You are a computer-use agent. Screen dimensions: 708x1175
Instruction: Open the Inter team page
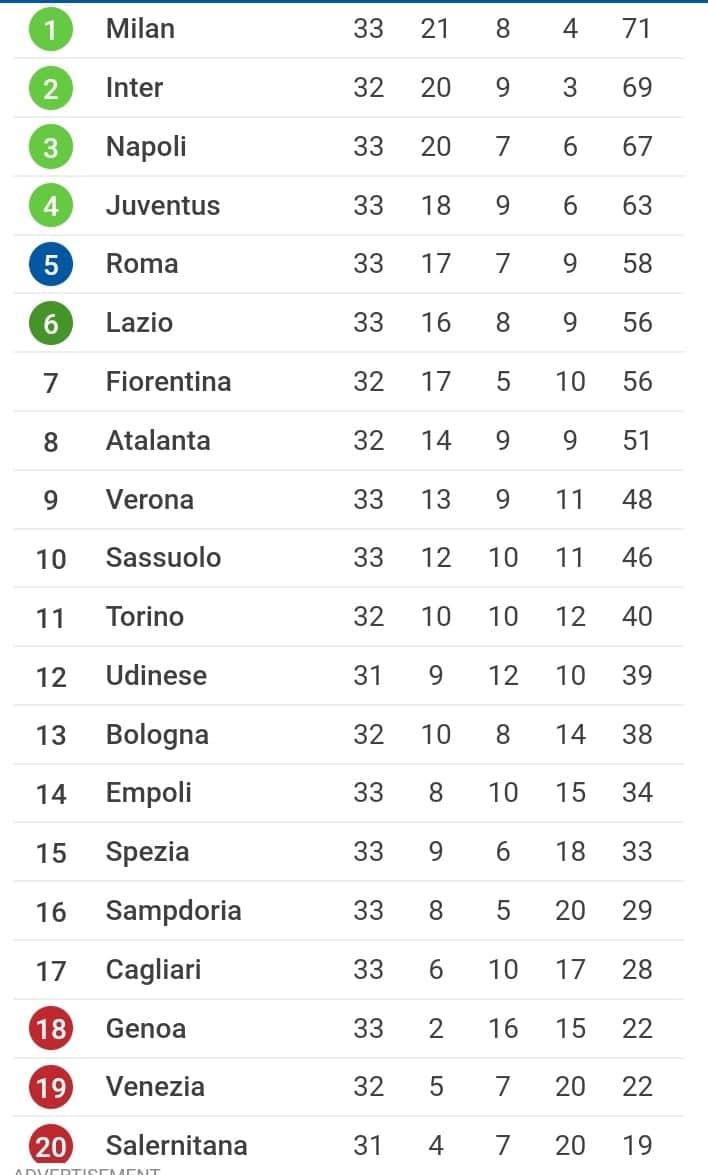(134, 88)
